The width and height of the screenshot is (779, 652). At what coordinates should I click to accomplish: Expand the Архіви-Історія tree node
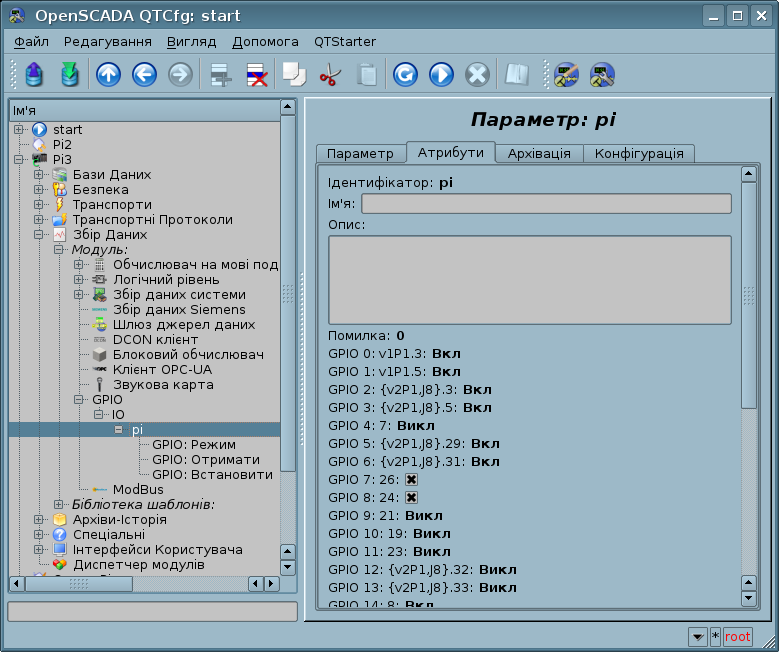[39, 520]
